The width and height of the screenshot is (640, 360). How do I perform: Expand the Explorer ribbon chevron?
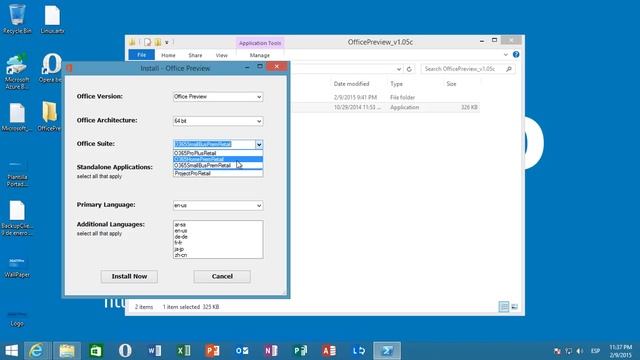[x=506, y=54]
